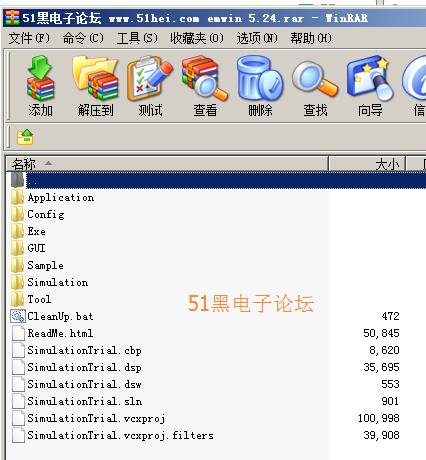Click the 删除 (Delete) trash icon
This screenshot has height=460, width=426.
(260, 86)
